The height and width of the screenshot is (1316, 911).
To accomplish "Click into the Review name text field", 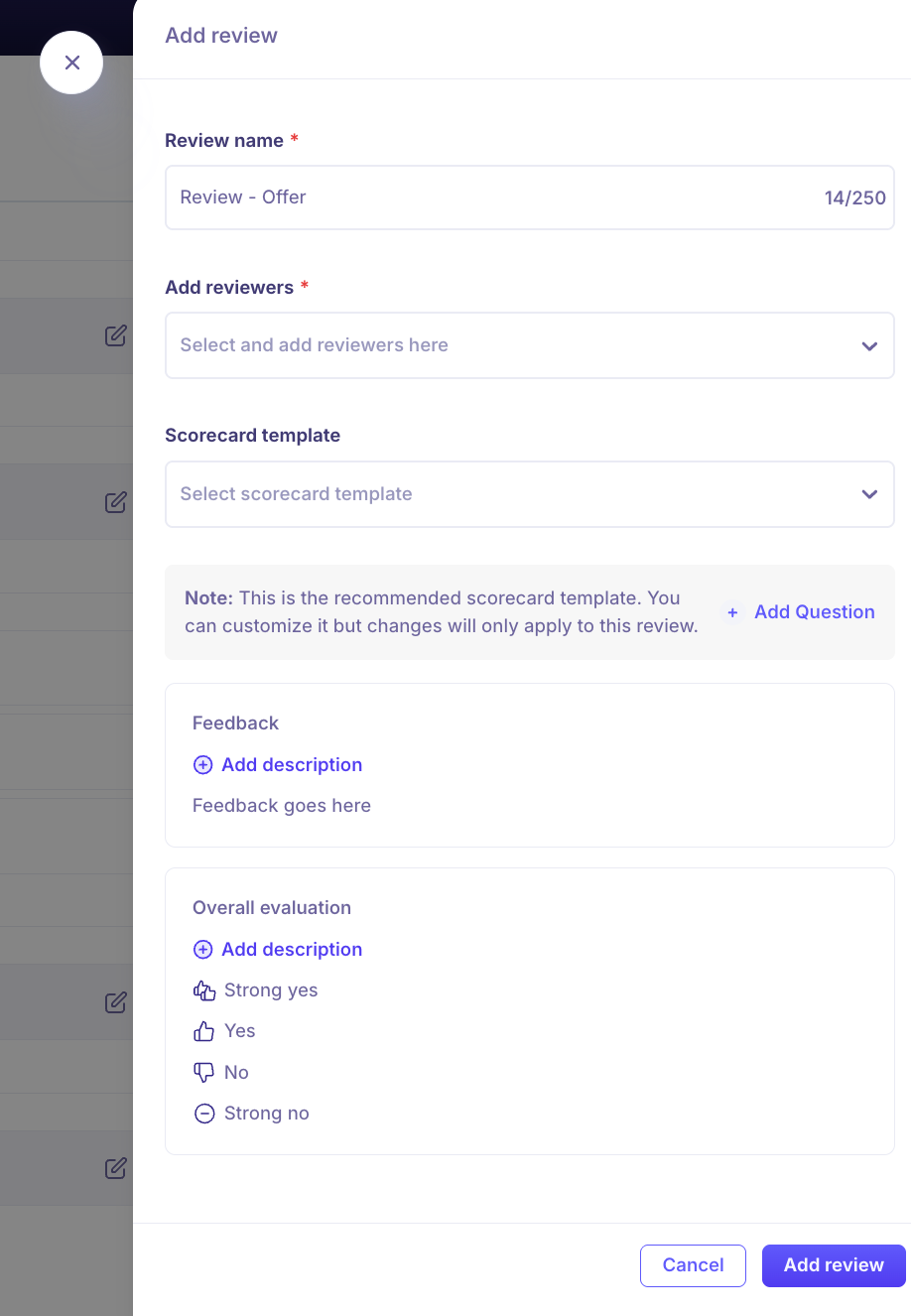I will coord(486,197).
